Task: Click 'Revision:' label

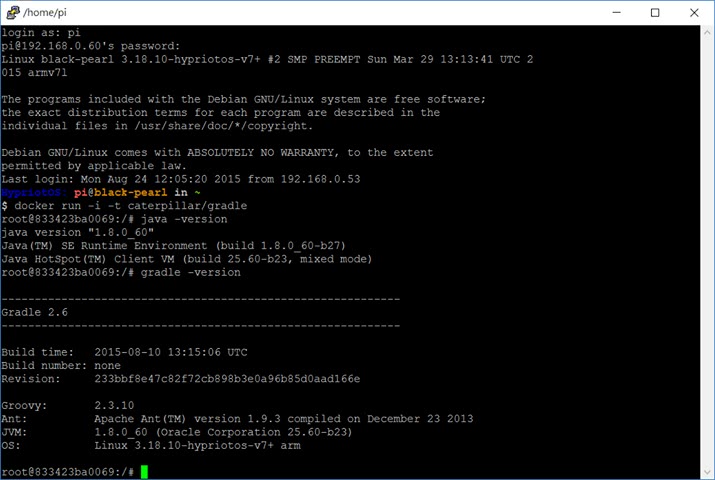Action: click(31, 379)
